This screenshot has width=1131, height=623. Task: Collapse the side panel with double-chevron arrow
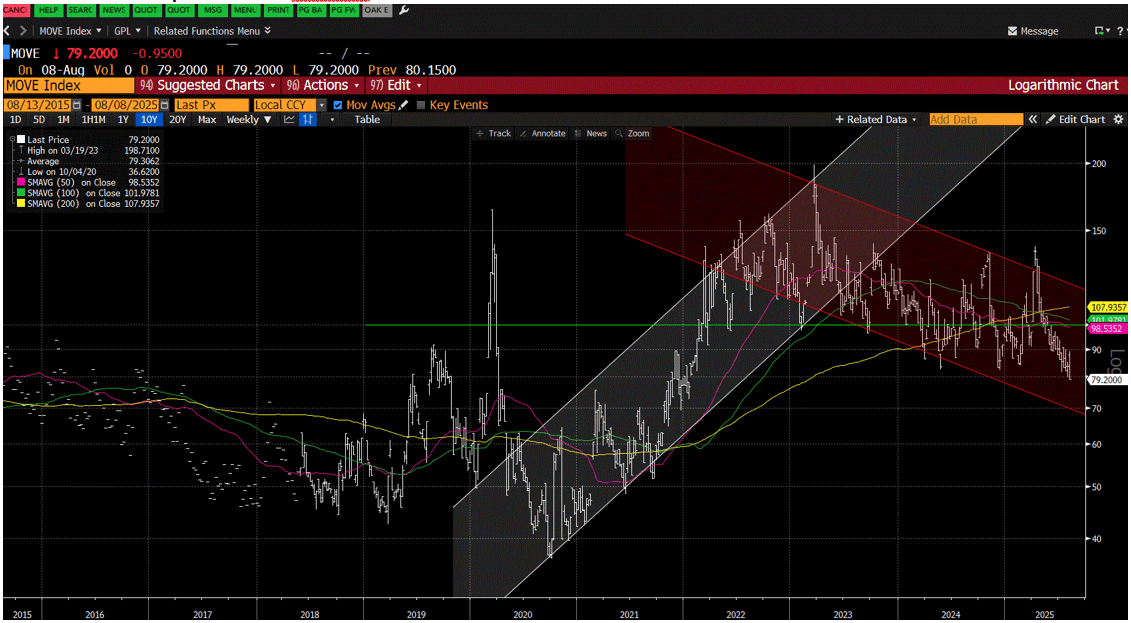[x=1033, y=118]
